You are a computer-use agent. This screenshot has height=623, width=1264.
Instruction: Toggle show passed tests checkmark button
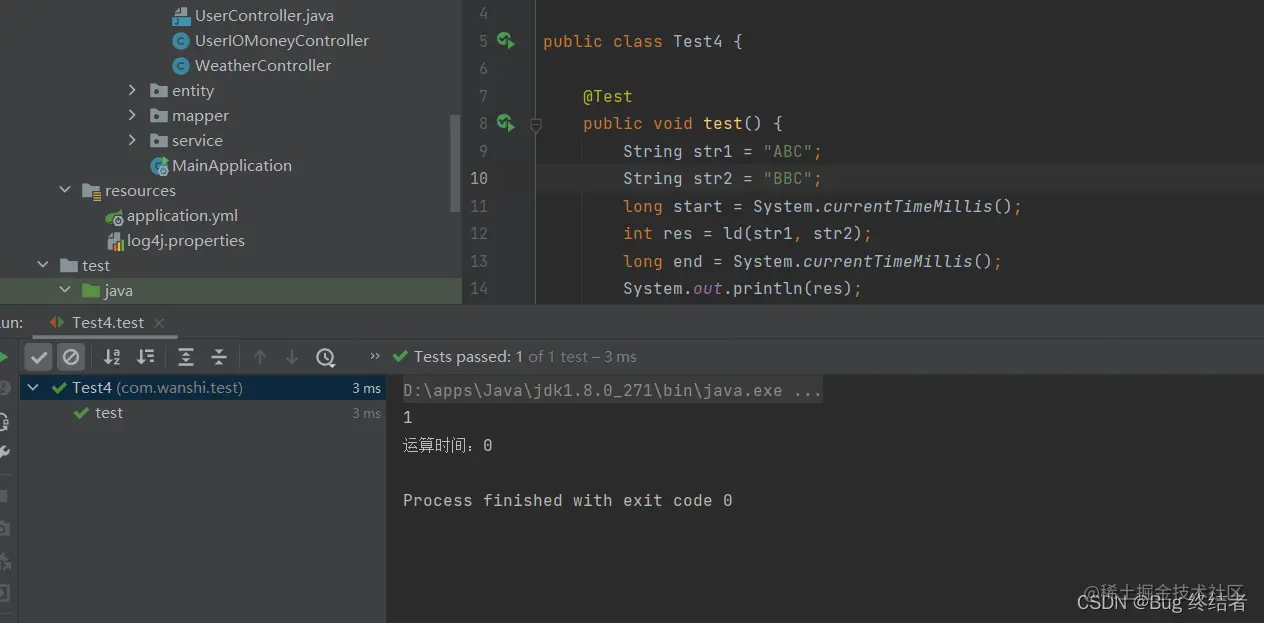tap(39, 357)
